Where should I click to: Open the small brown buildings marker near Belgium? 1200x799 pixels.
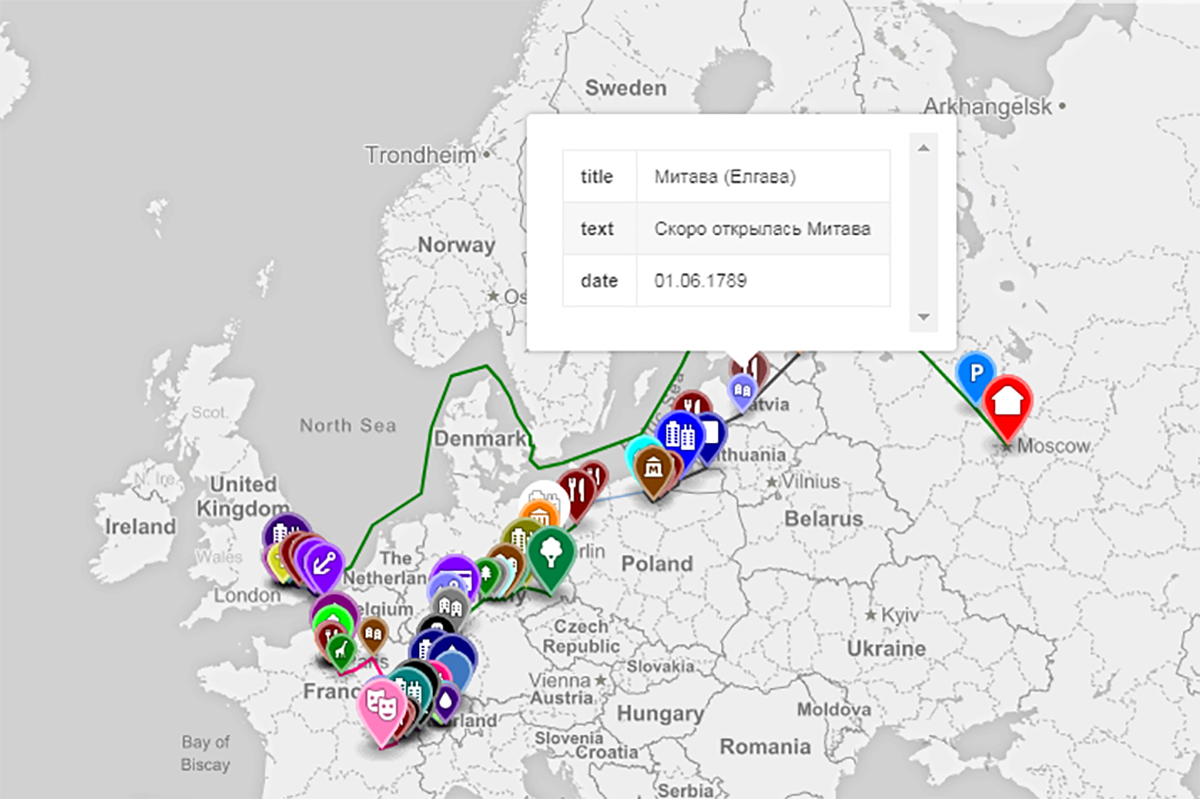[x=374, y=632]
